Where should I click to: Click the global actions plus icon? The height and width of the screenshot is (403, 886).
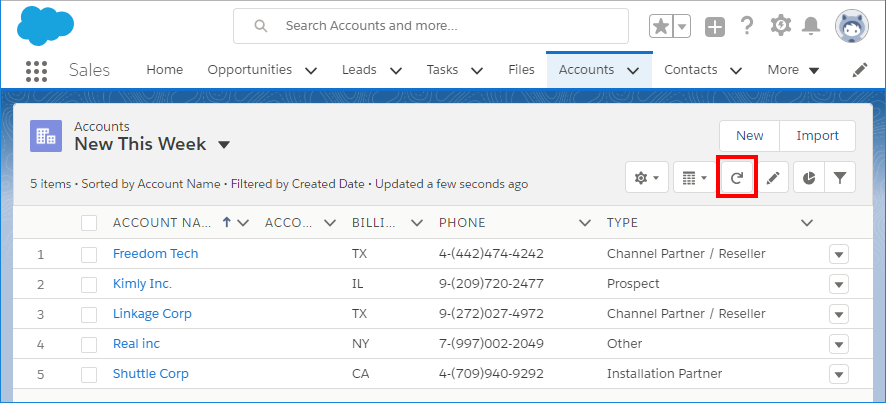tap(714, 27)
